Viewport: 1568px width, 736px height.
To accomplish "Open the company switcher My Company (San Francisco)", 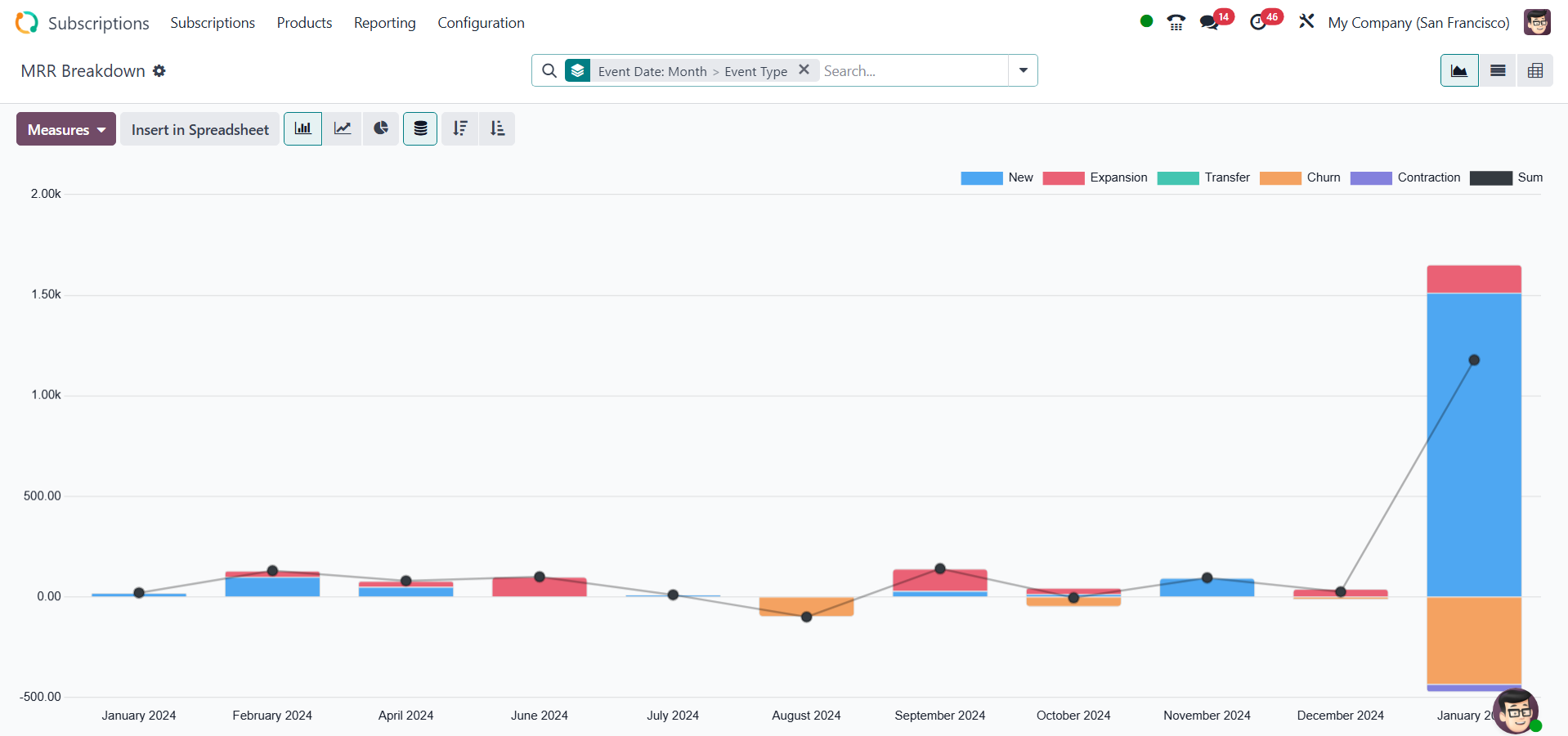I will (x=1418, y=23).
